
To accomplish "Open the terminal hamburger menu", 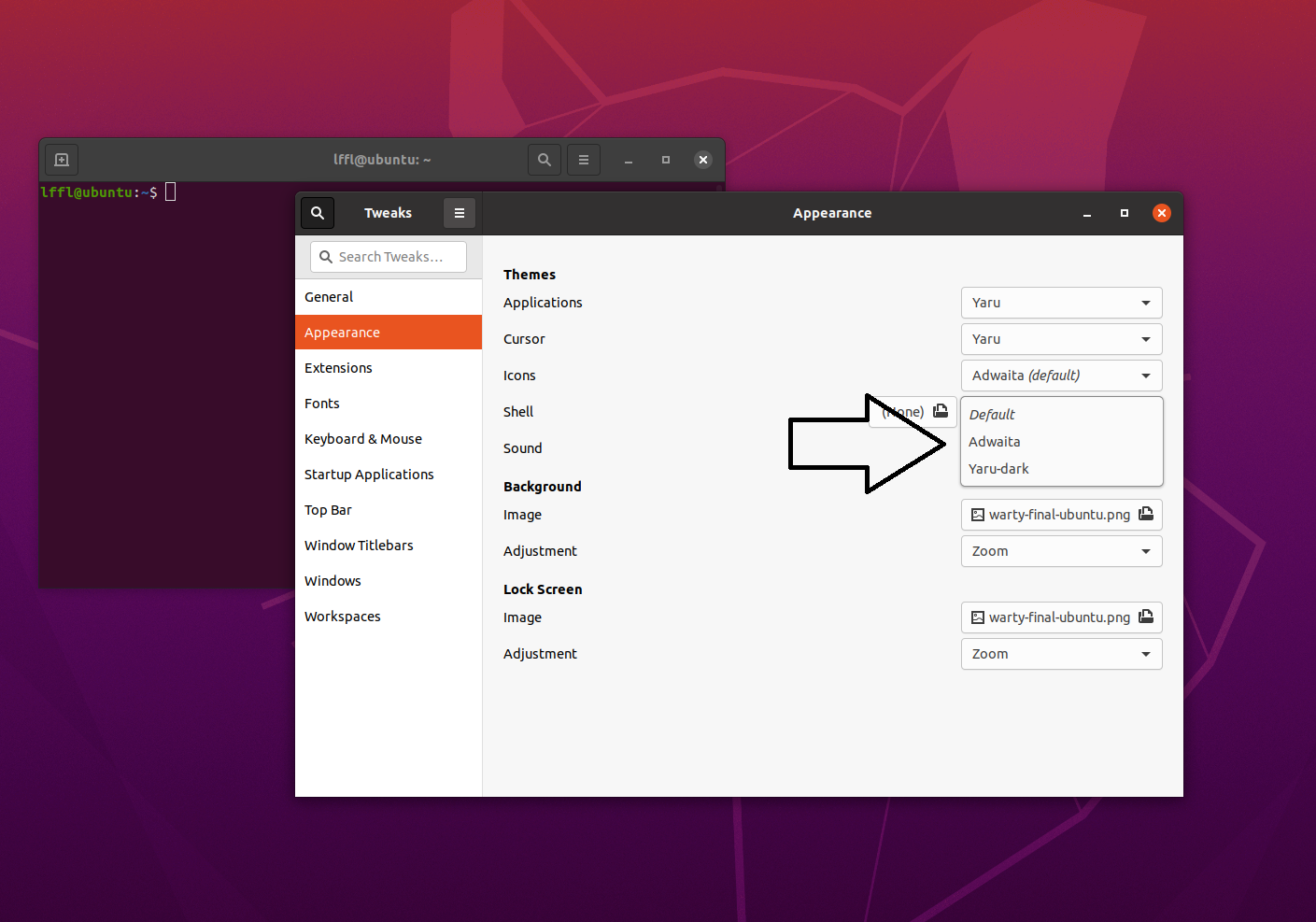I will [x=583, y=159].
